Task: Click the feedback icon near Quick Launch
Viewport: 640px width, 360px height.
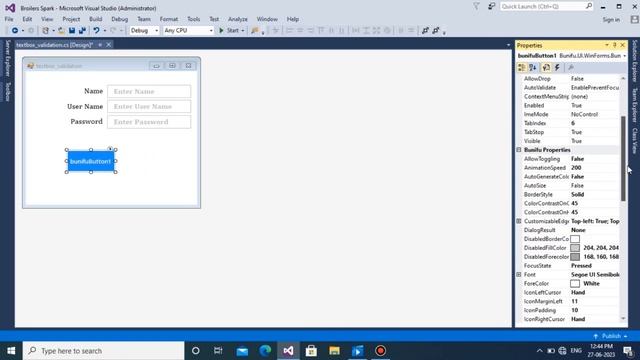Action: 491,7
